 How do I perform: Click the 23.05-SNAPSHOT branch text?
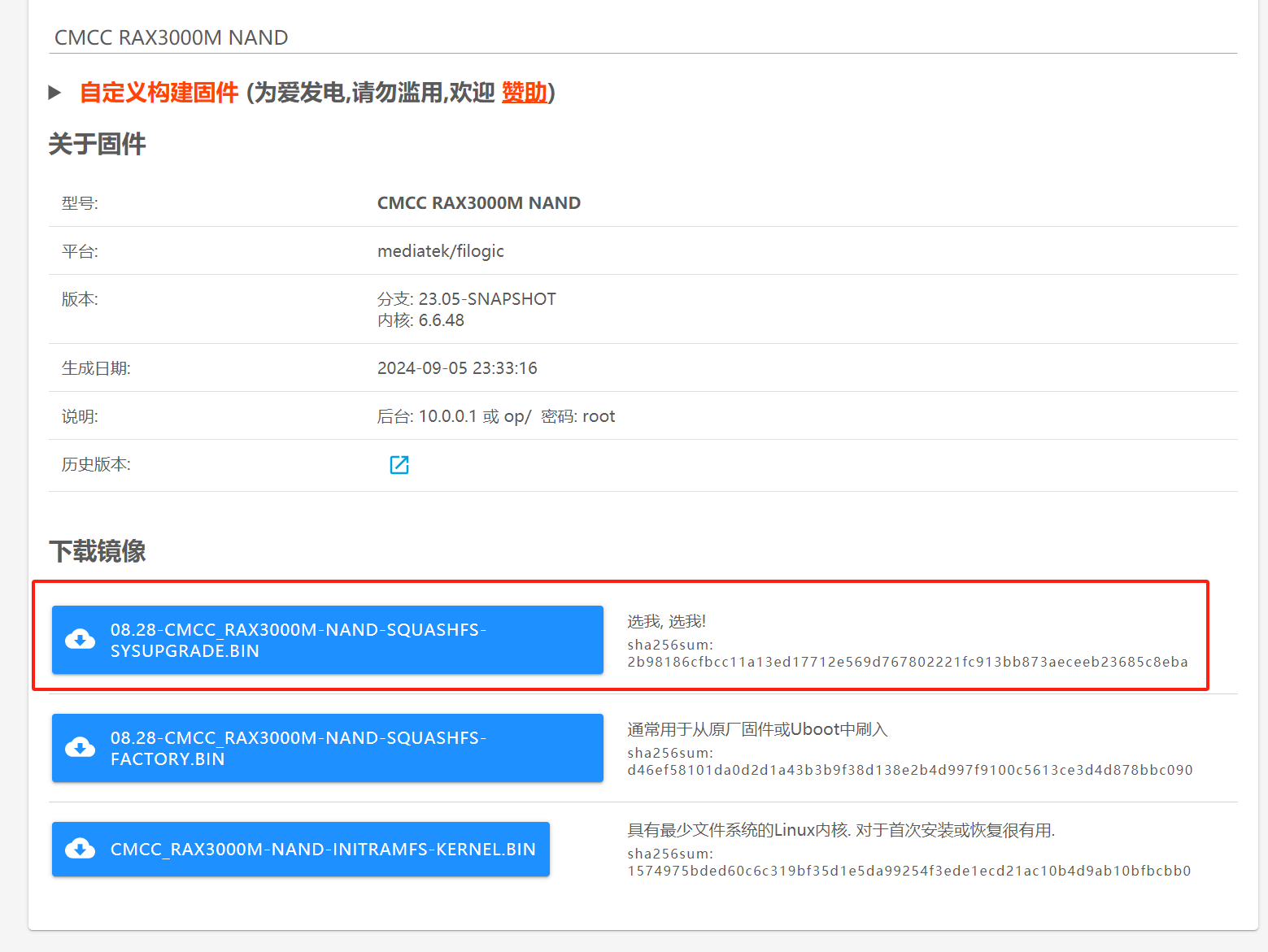click(x=486, y=299)
